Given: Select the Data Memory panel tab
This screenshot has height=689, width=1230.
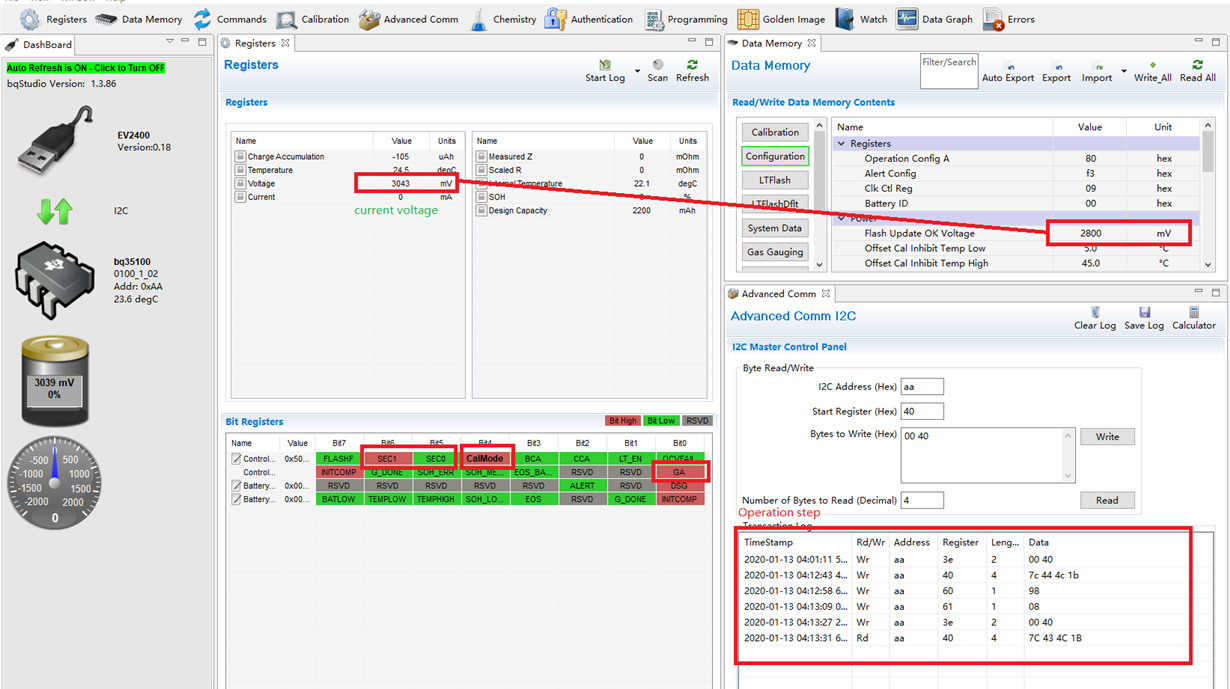Looking at the screenshot, I should [x=772, y=43].
